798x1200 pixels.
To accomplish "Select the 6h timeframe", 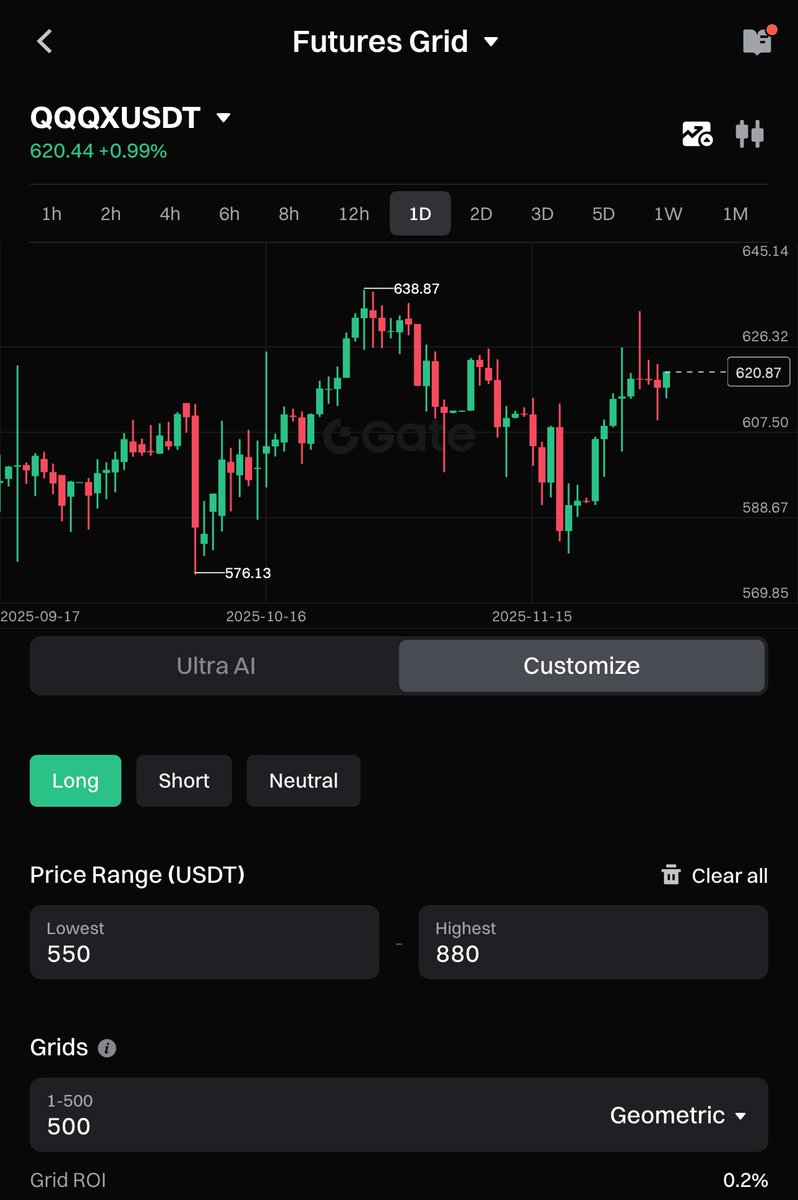I will (230, 214).
